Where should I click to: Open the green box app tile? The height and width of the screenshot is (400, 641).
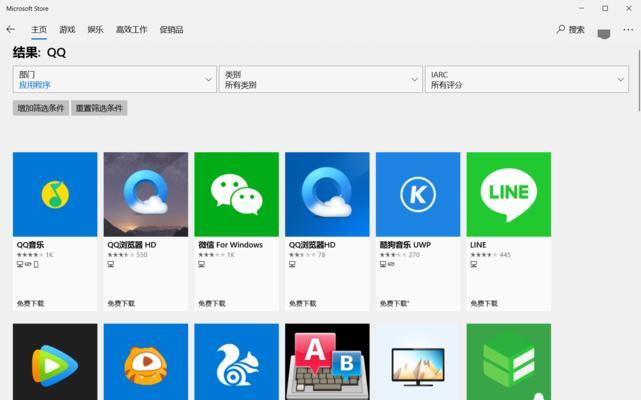[x=509, y=362]
